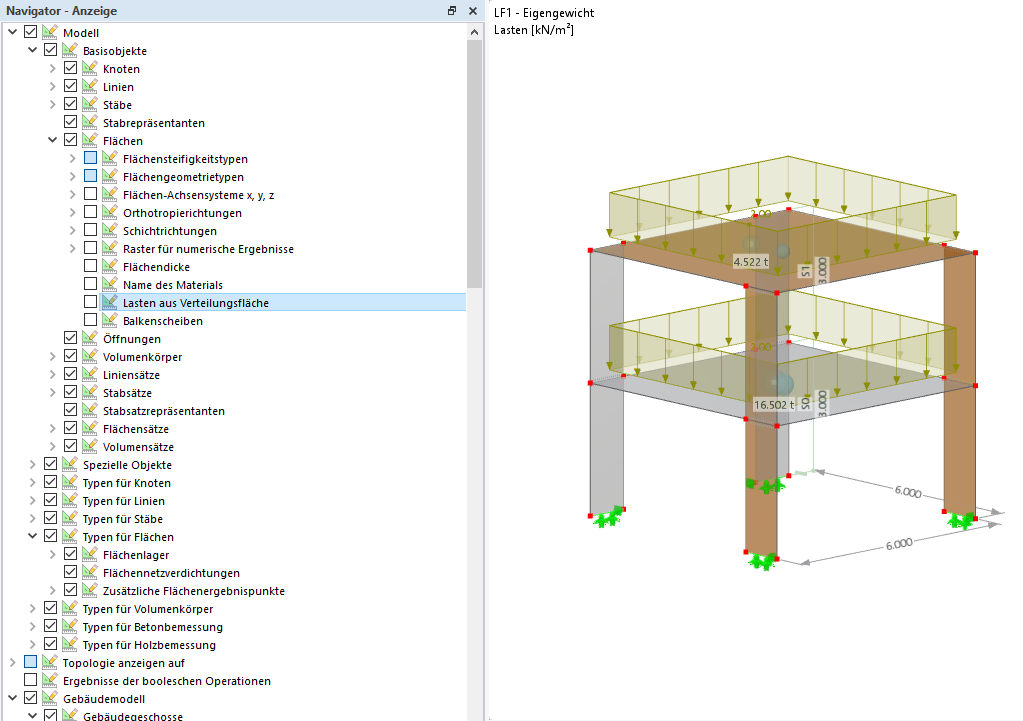1023x721 pixels.
Task: Check Ergebnisse der booleschen Operationen
Action: pyautogui.click(x=31, y=680)
